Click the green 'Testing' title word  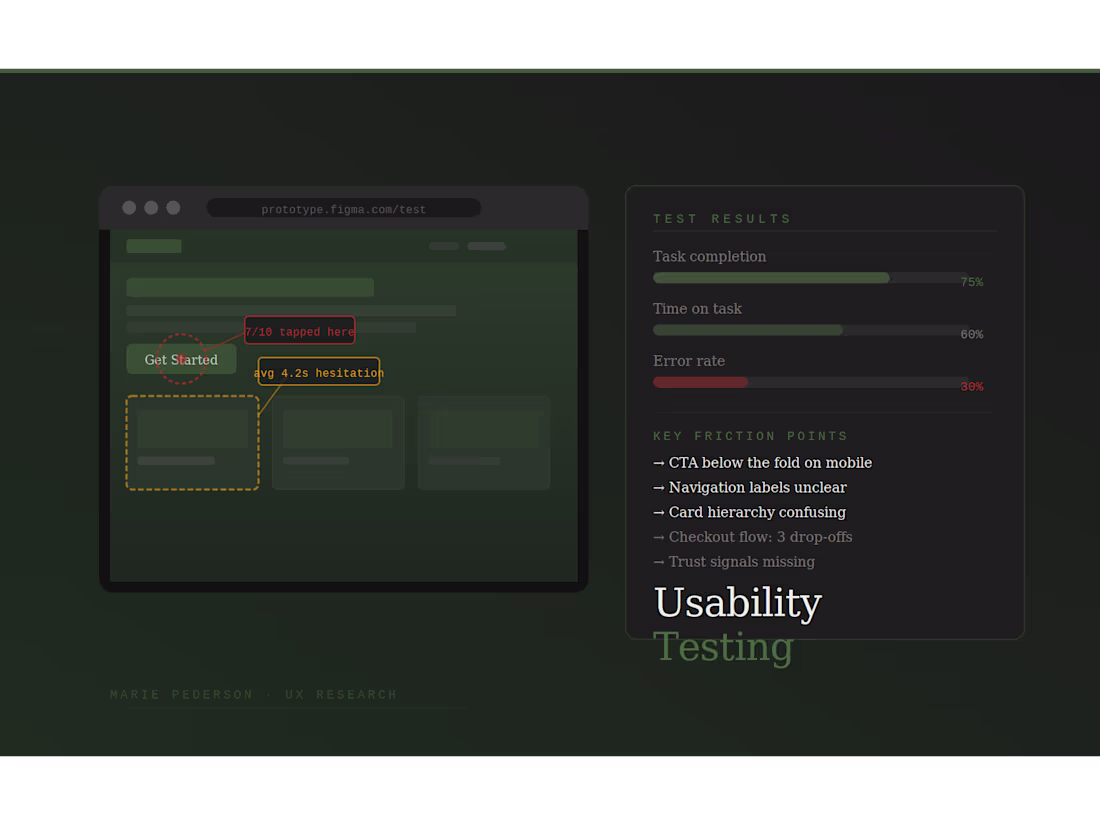(x=723, y=647)
